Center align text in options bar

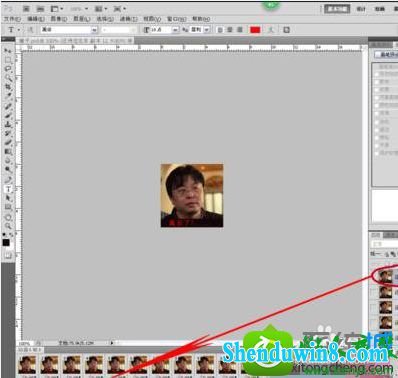pos(230,30)
